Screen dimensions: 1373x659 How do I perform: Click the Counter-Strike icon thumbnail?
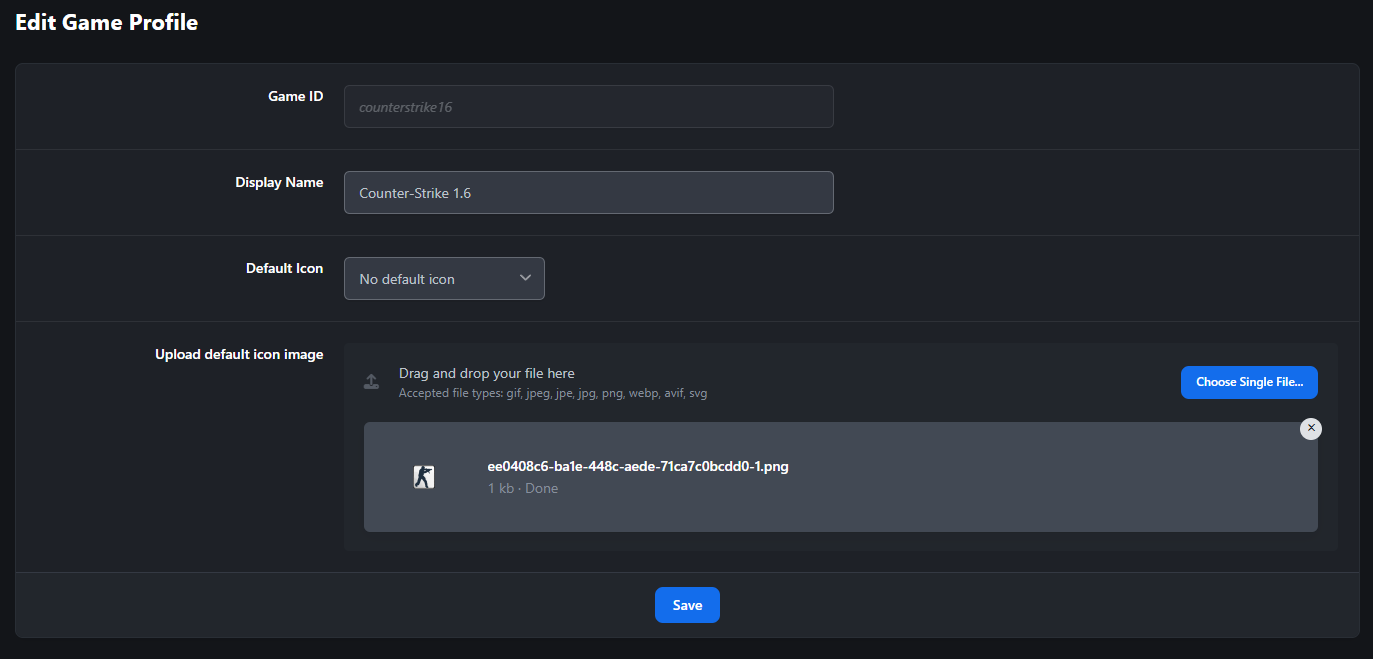(x=424, y=477)
